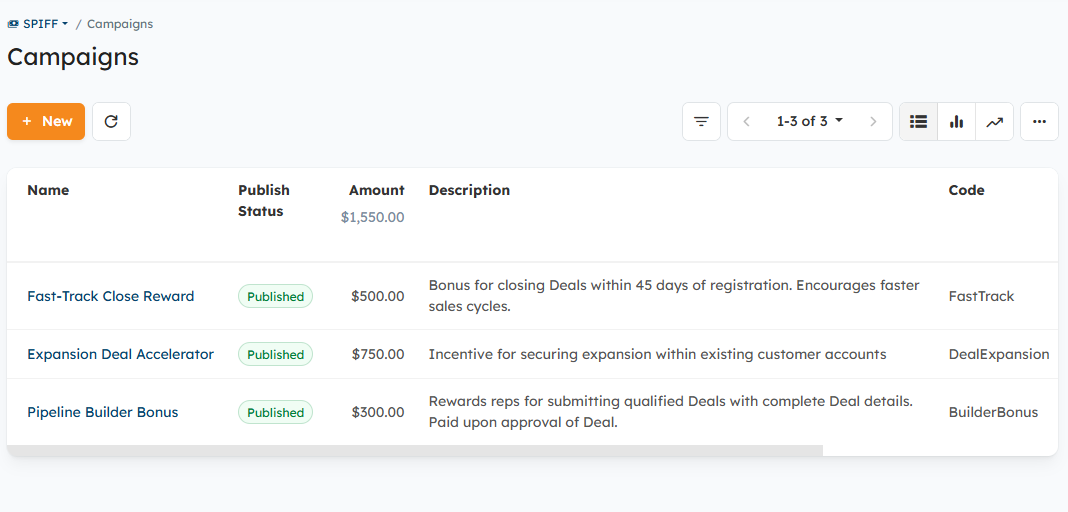Open Fast-Track Close Reward campaign
The width and height of the screenshot is (1068, 512).
[x=110, y=296]
